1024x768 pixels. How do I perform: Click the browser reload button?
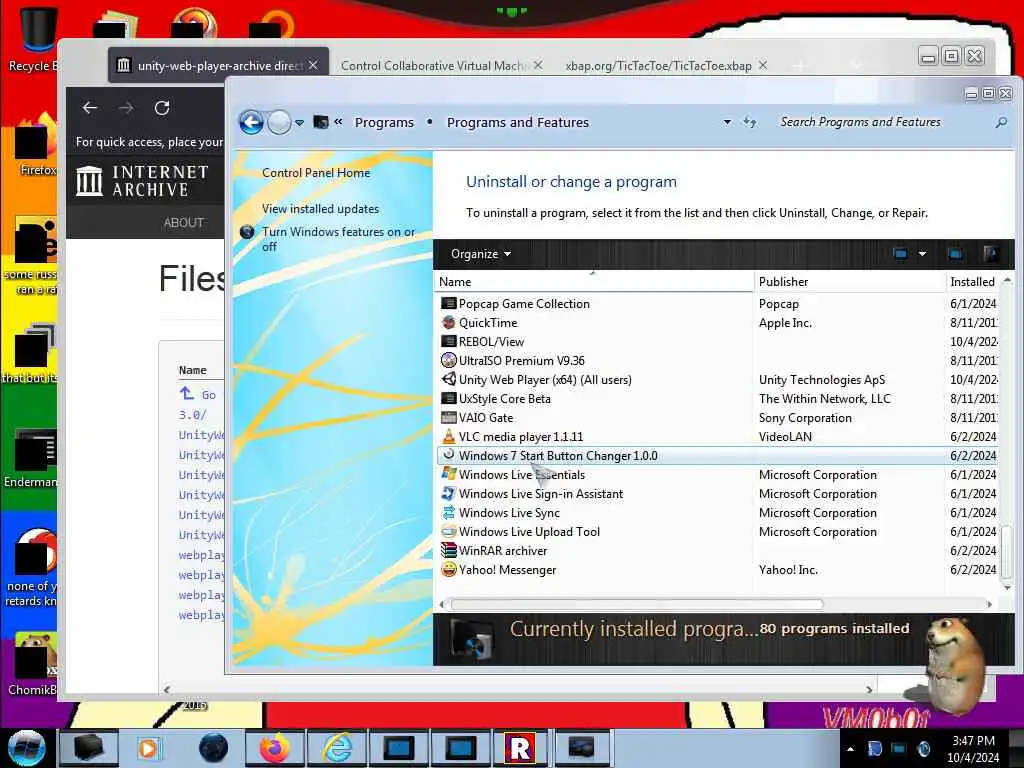[162, 108]
